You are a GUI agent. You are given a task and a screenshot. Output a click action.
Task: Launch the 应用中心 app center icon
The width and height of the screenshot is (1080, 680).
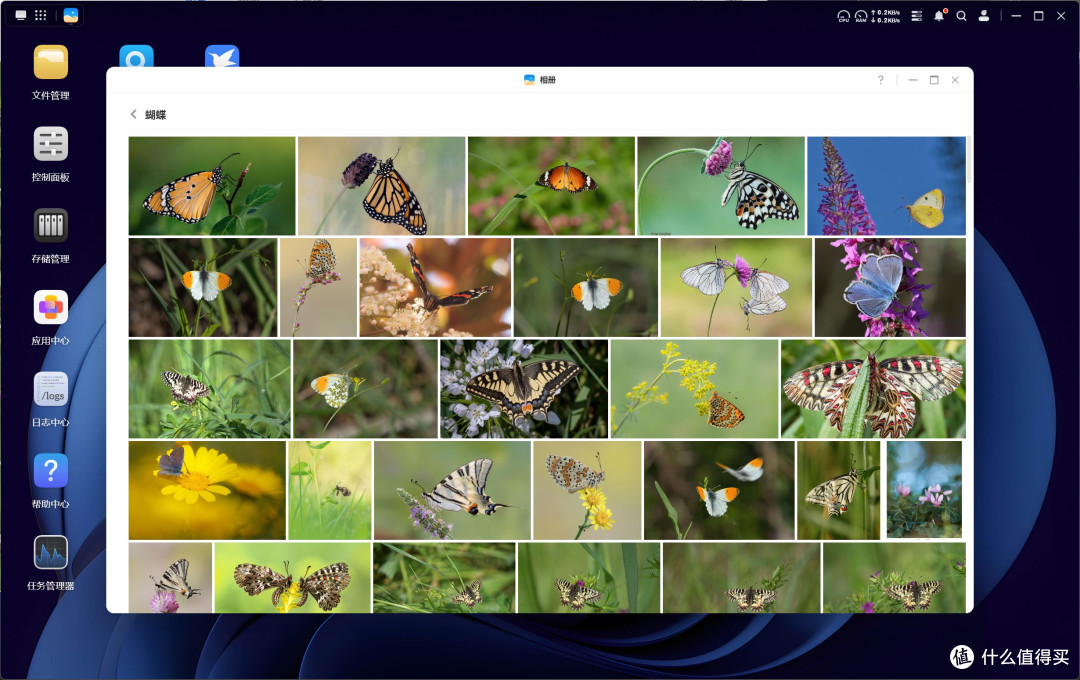click(50, 307)
